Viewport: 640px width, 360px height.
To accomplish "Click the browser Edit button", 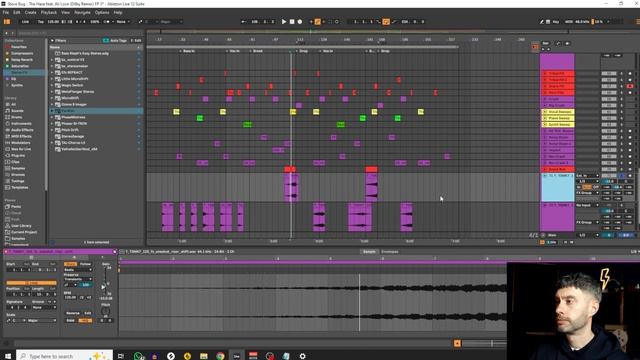I will point(136,40).
